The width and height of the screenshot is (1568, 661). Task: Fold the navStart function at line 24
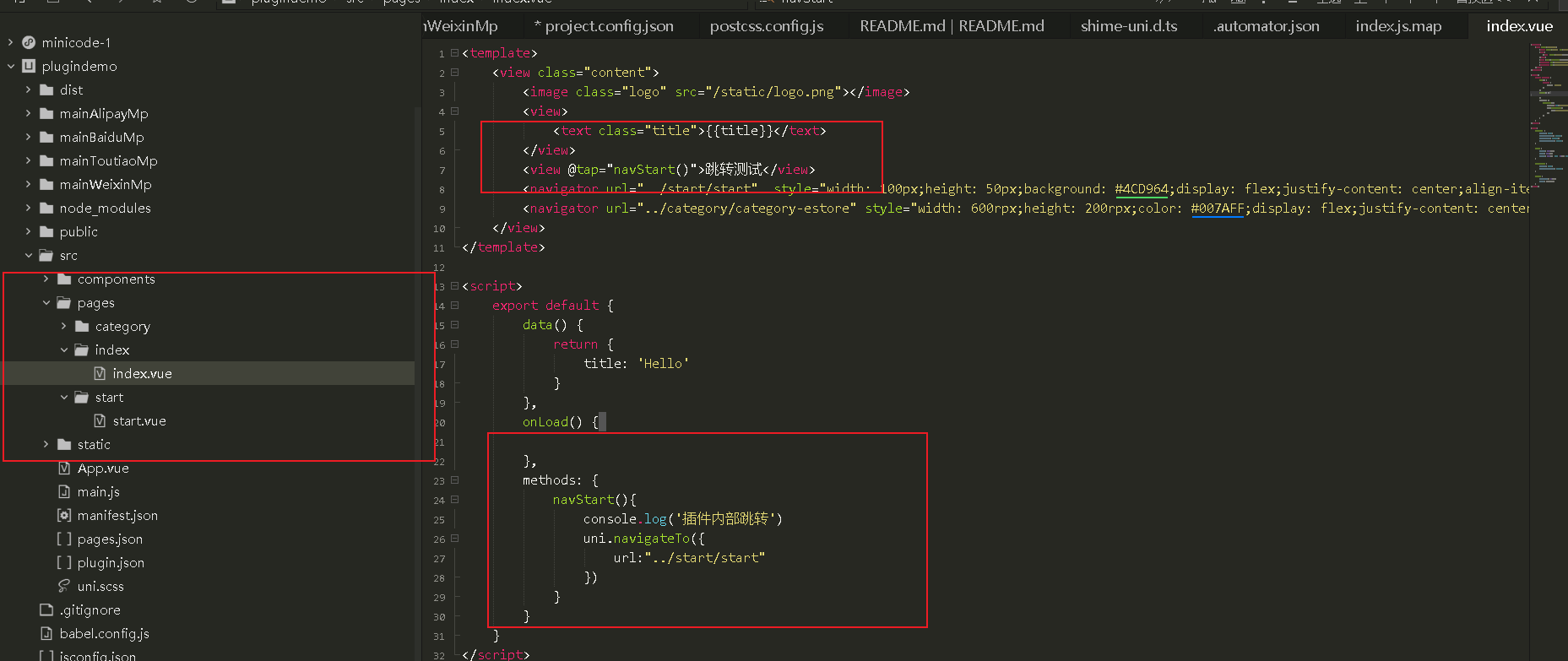455,499
